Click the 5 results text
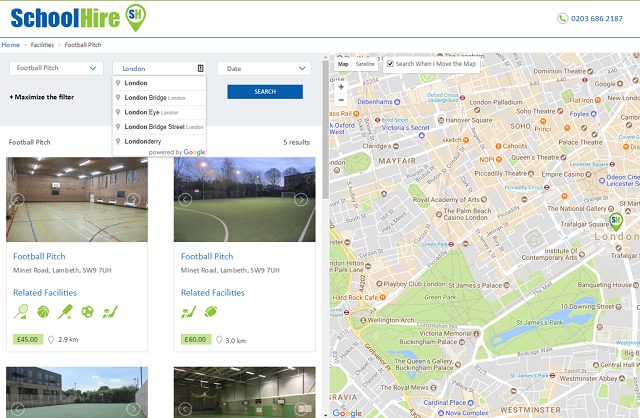 (x=296, y=142)
